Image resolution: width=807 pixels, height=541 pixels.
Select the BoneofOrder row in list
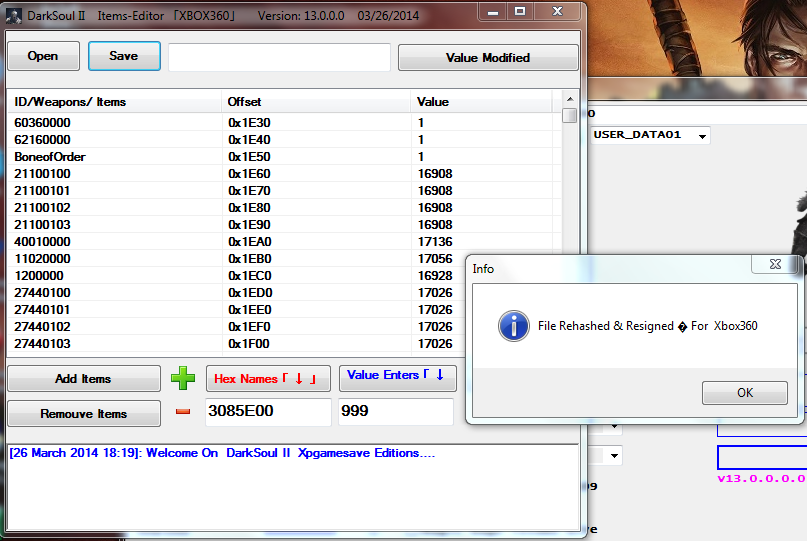click(x=50, y=157)
